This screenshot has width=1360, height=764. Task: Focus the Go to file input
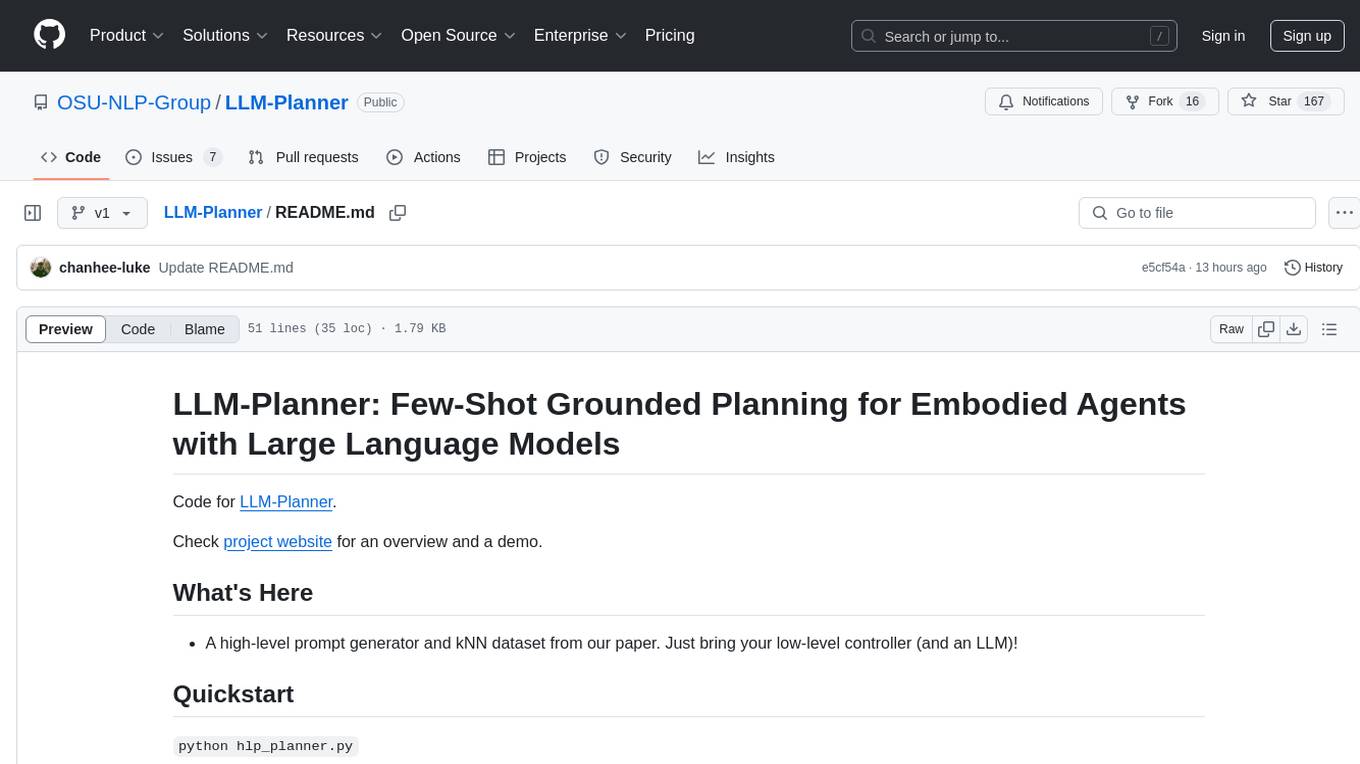pos(1197,213)
